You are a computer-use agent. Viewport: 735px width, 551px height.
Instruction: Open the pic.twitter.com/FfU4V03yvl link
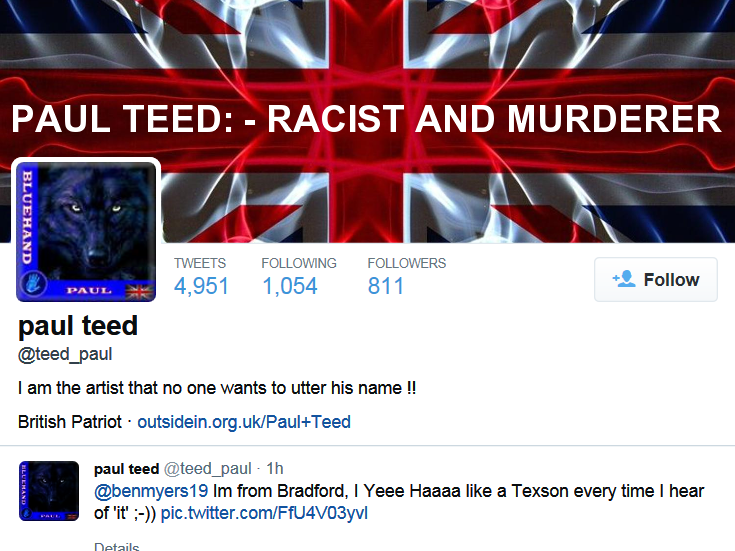[x=264, y=513]
